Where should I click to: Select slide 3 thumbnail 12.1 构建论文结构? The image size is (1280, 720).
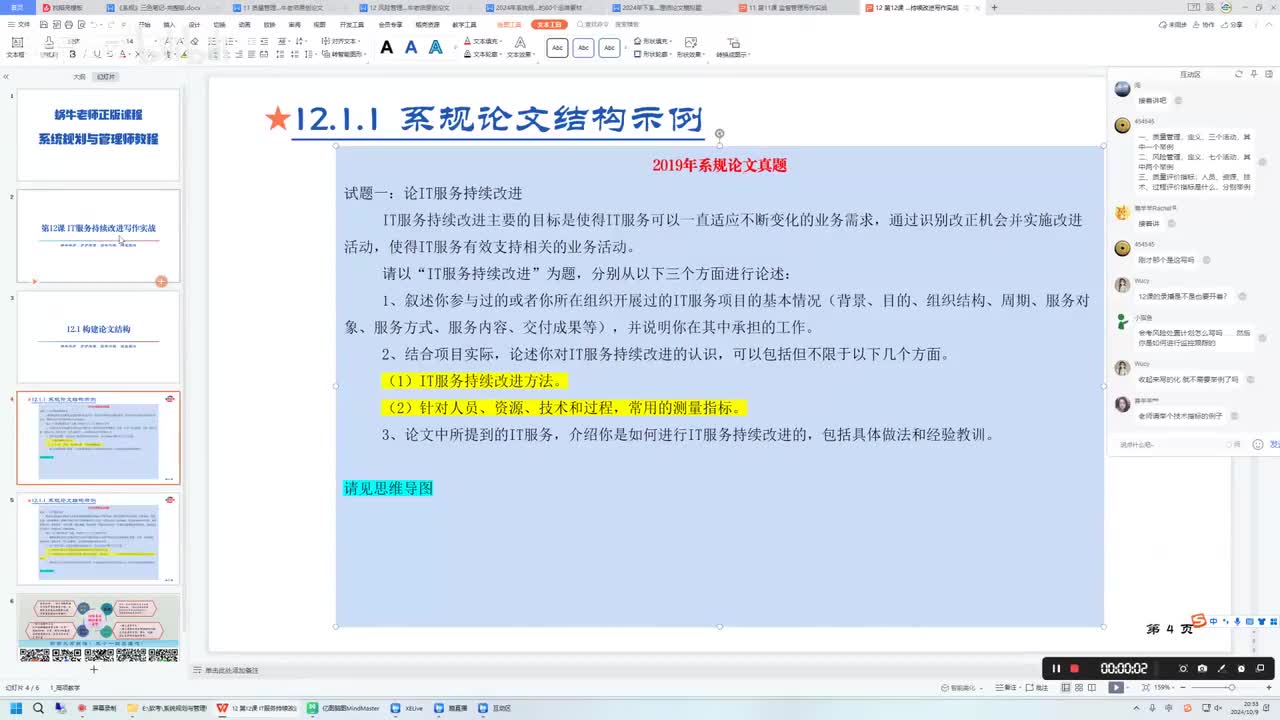click(x=98, y=337)
